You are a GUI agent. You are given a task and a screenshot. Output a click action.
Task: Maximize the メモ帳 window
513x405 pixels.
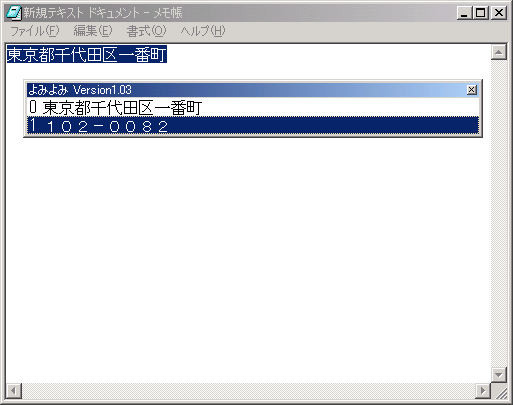coord(480,13)
